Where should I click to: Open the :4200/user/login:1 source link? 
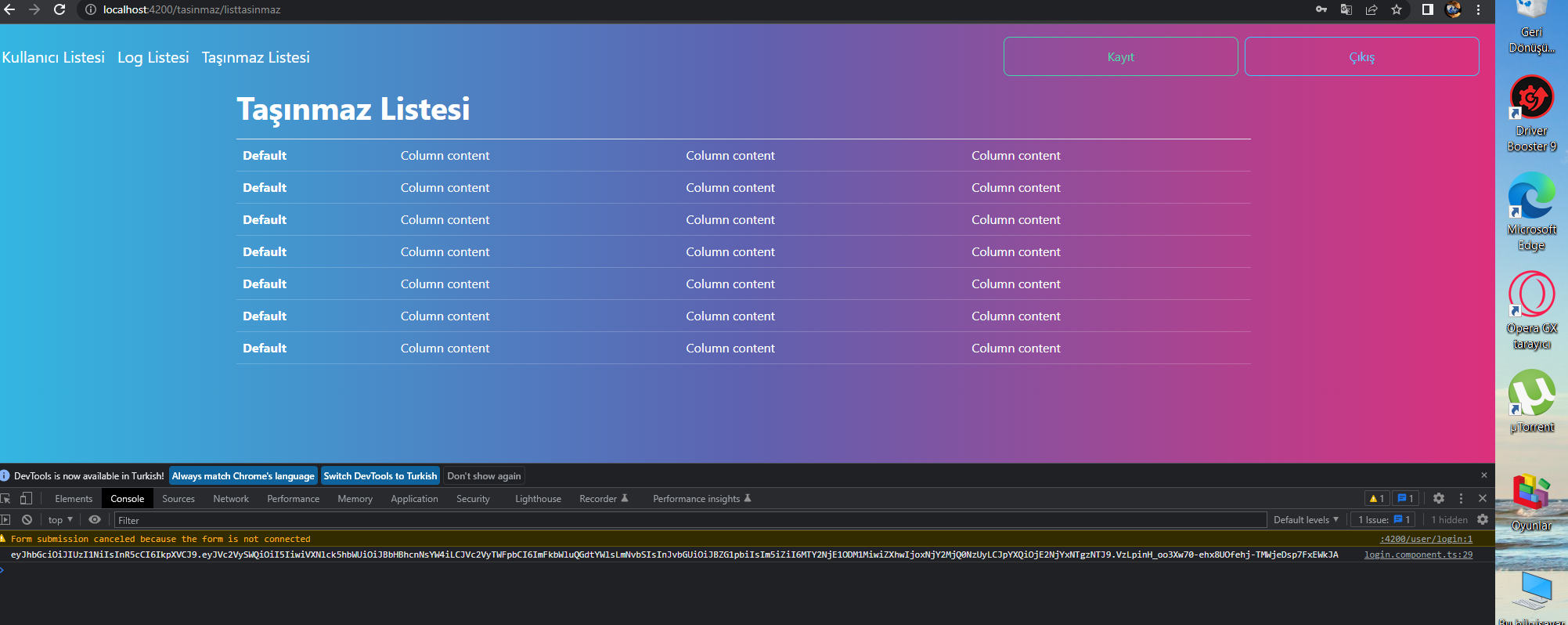click(x=1426, y=539)
